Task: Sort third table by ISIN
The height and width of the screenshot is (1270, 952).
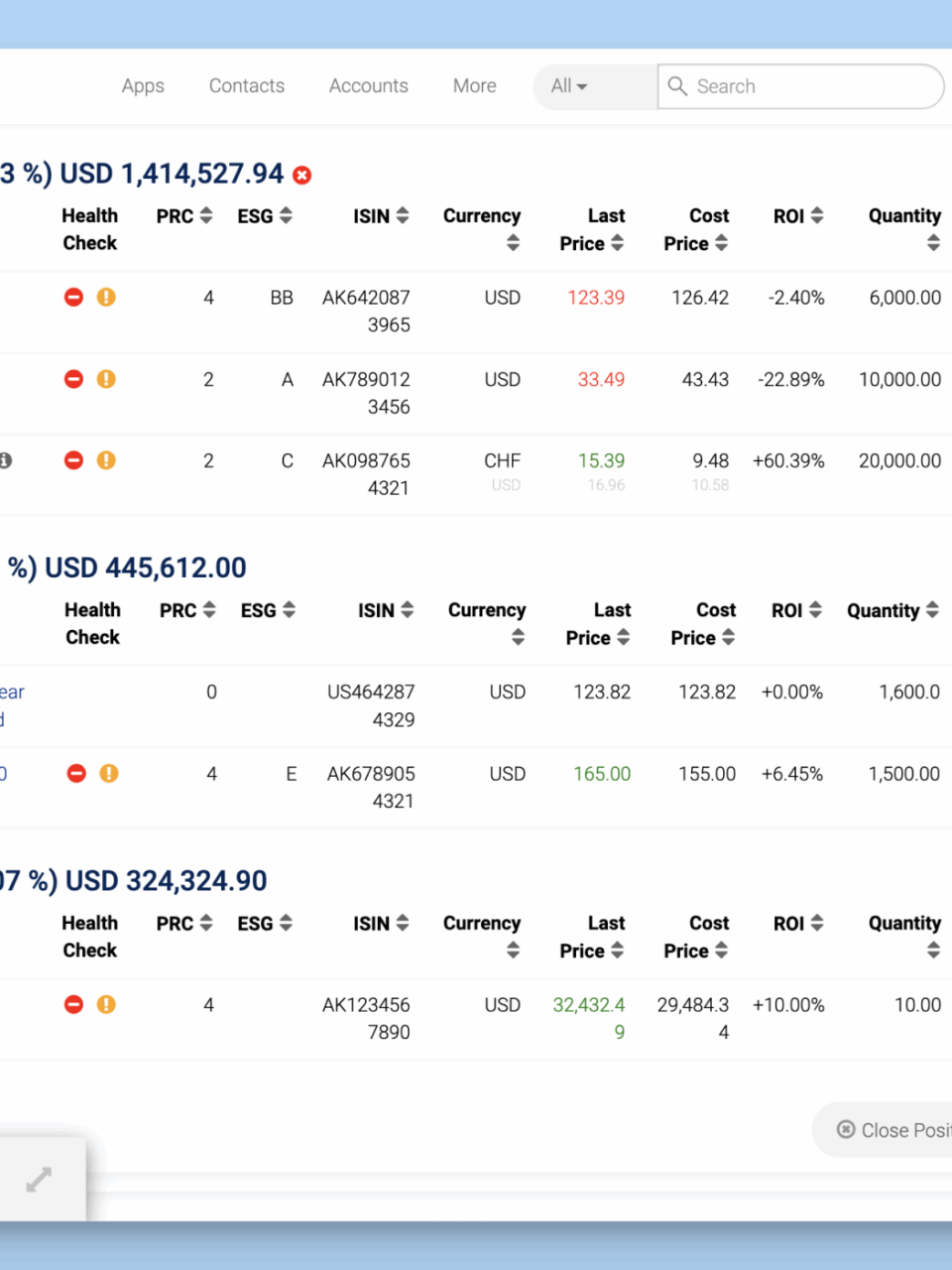Action: click(403, 923)
